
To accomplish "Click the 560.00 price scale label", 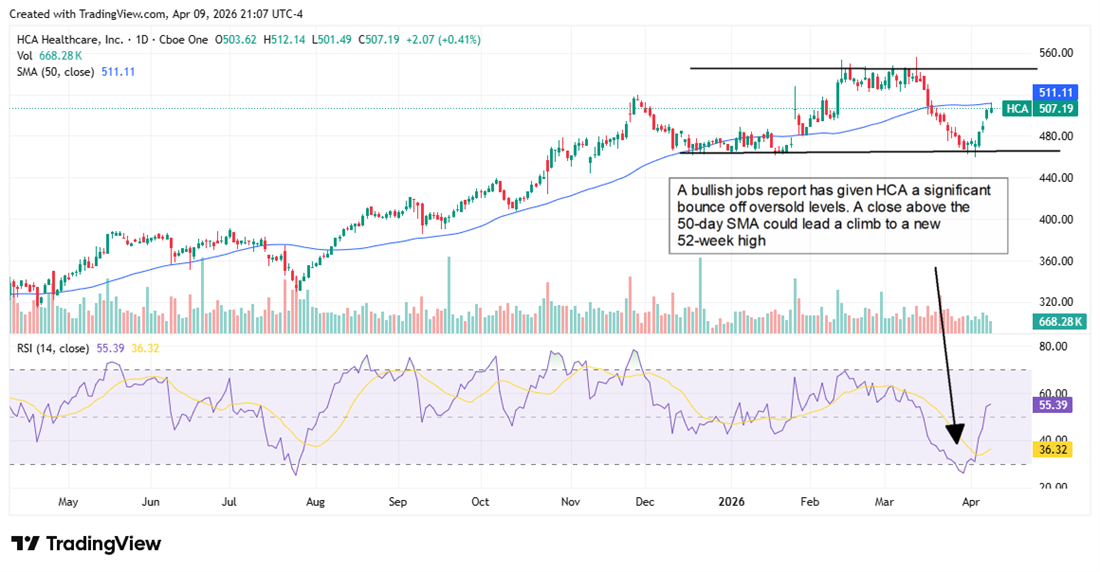I will (1057, 53).
